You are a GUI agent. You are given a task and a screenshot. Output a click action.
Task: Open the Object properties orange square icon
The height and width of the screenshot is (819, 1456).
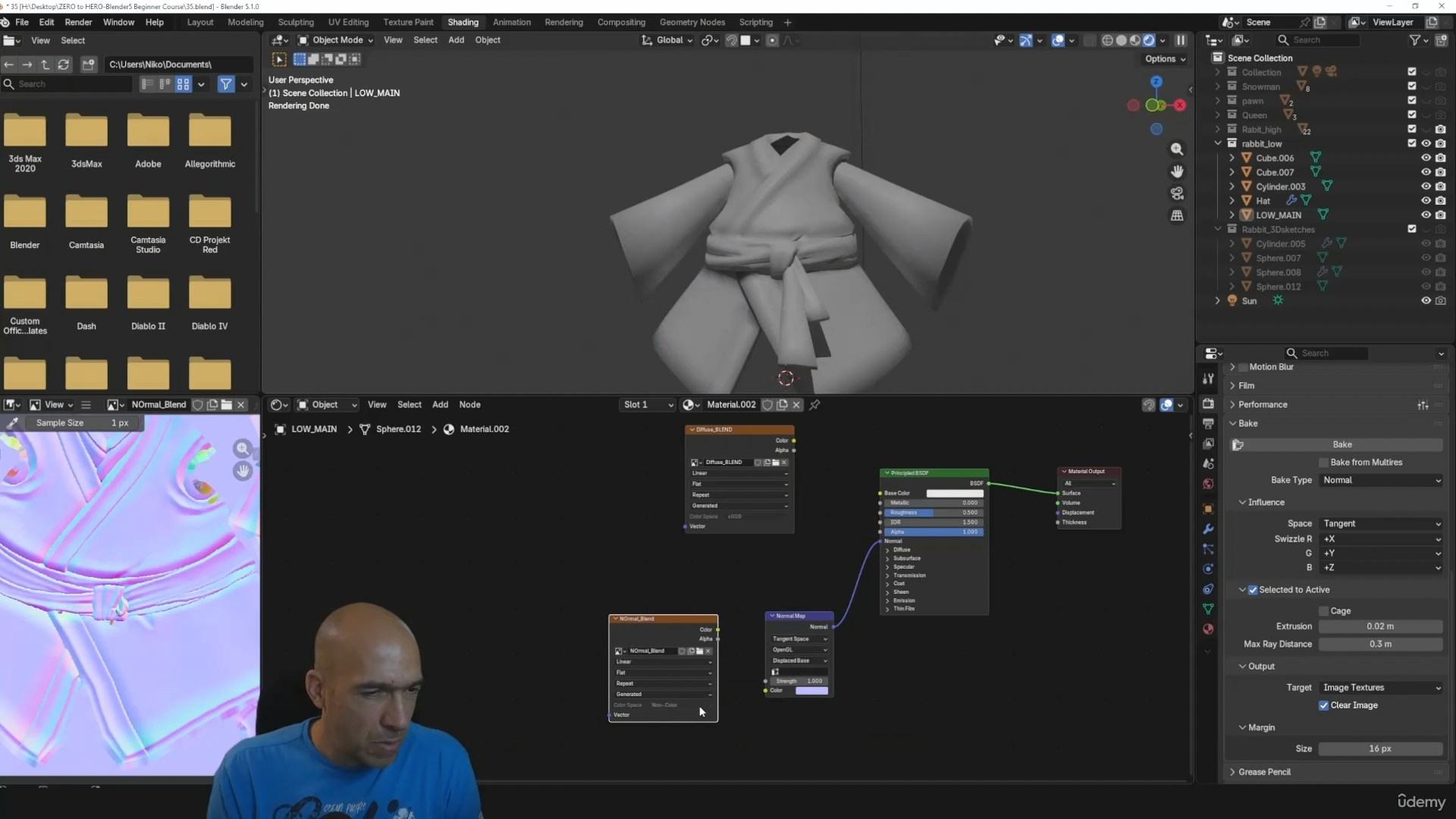(1208, 509)
